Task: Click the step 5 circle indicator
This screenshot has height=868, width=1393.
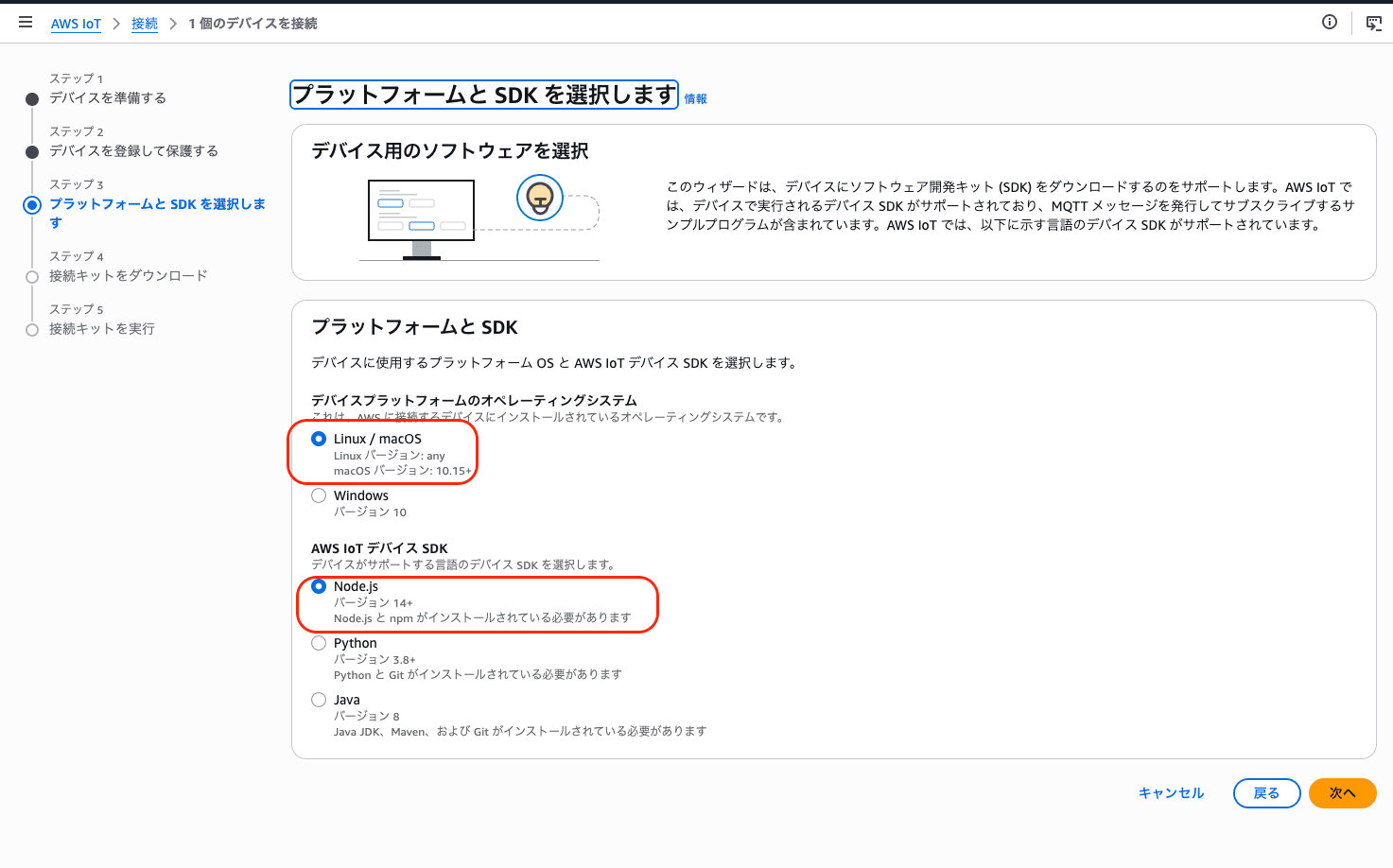Action: click(x=32, y=330)
